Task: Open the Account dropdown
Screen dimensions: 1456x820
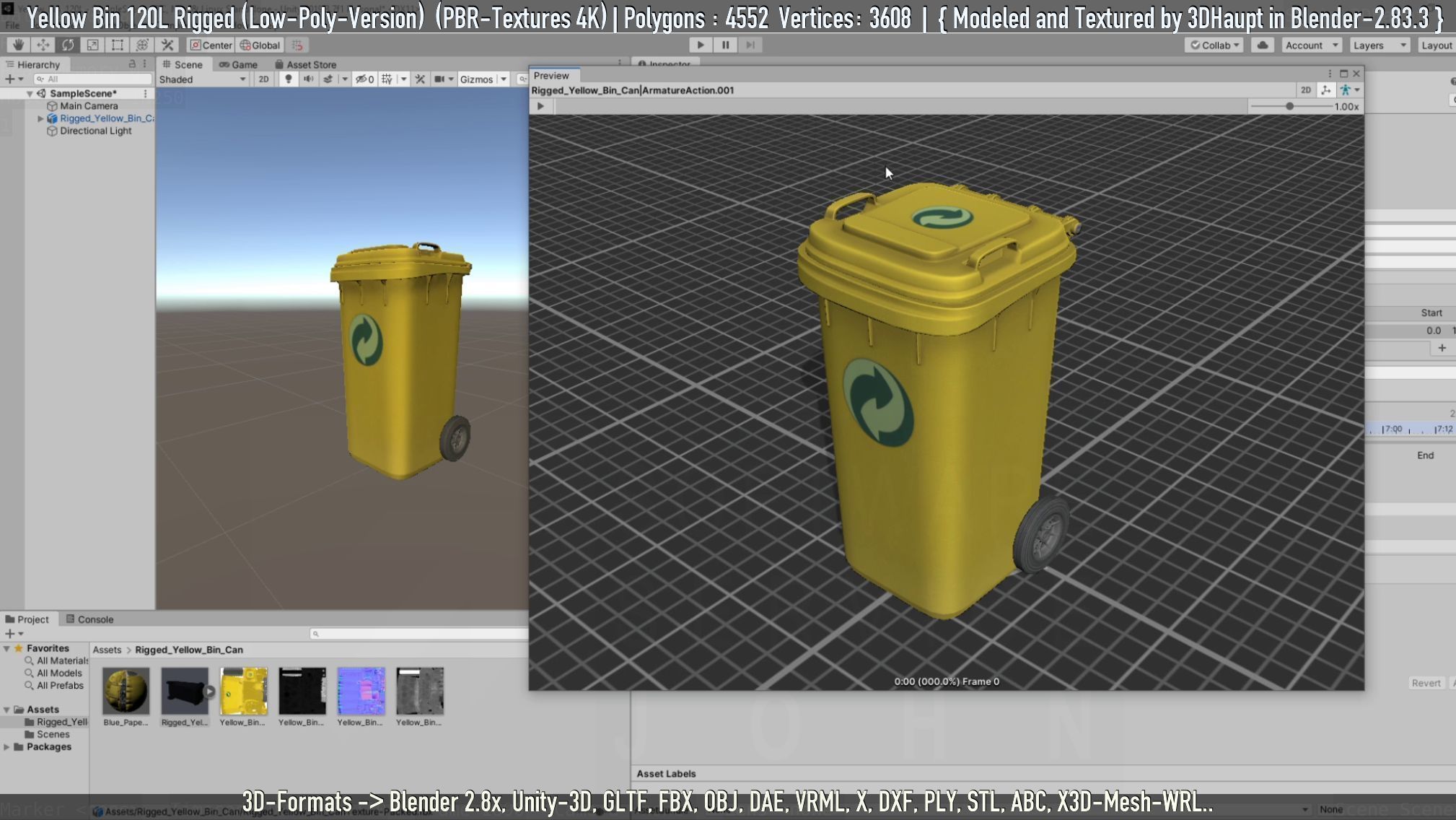Action: (x=1311, y=45)
